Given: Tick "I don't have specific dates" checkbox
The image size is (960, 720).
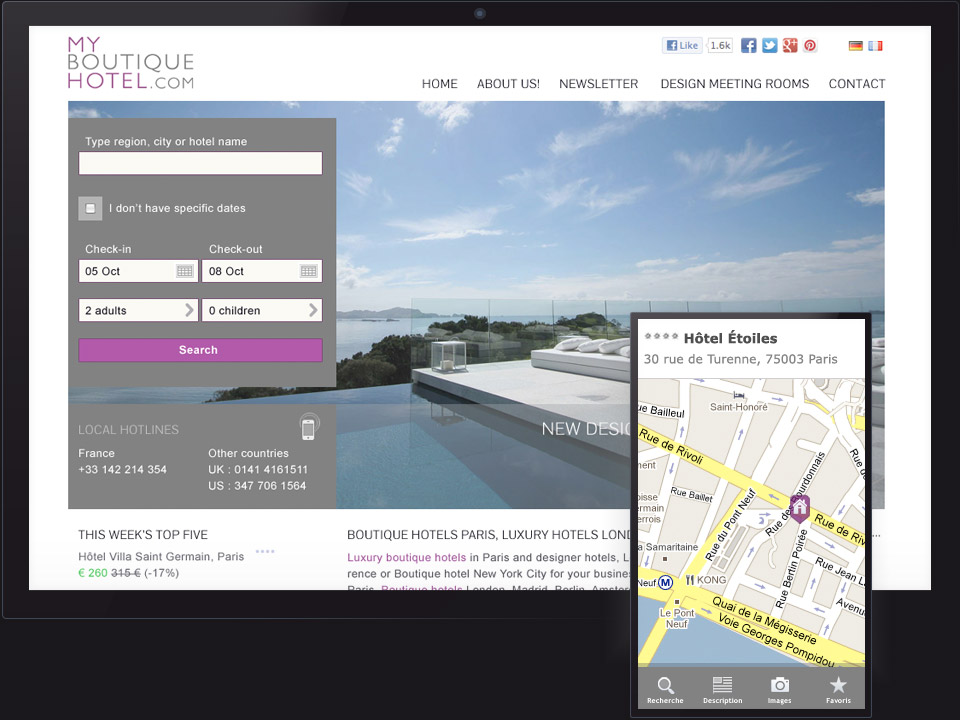Looking at the screenshot, I should pos(90,208).
